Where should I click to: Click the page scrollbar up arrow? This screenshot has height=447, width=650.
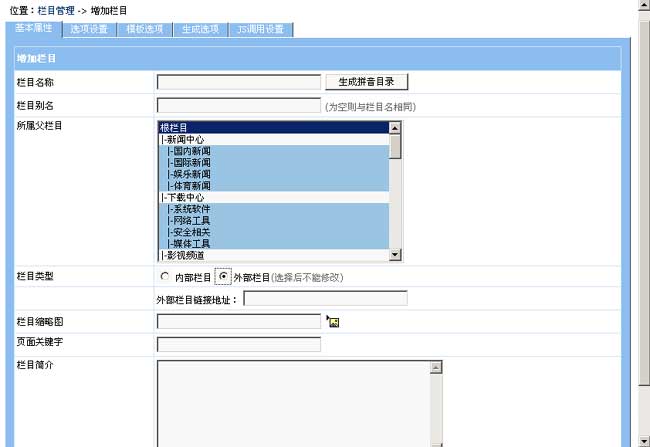[x=643, y=6]
